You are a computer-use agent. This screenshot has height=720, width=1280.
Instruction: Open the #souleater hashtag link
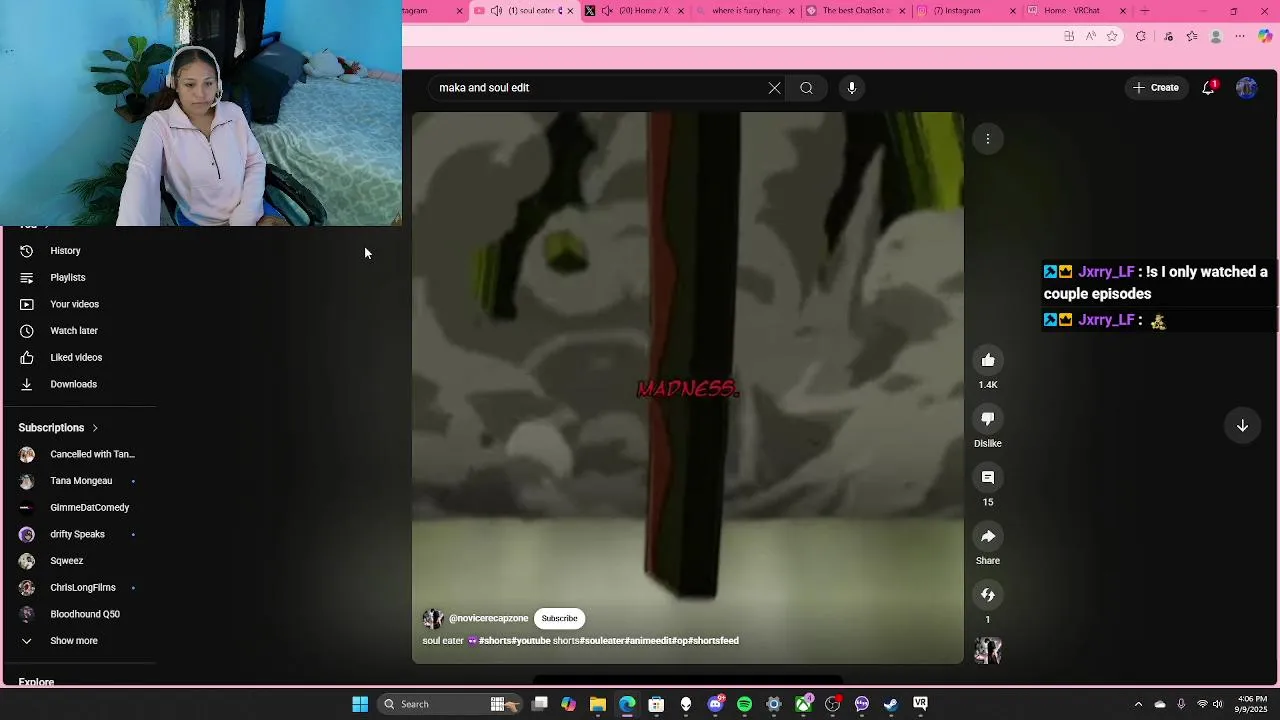click(602, 641)
